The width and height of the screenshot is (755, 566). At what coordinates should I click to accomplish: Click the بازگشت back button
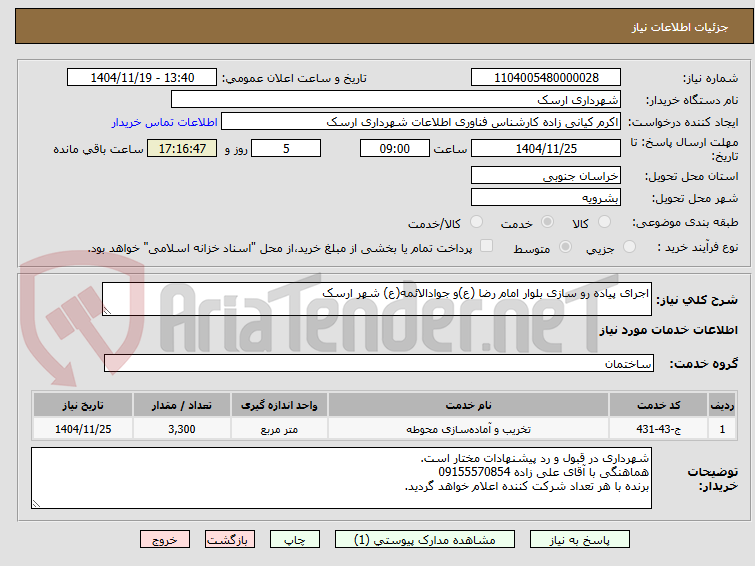coord(230,540)
